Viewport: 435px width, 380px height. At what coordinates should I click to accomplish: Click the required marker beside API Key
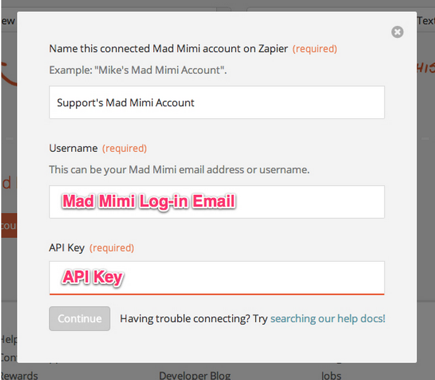point(112,248)
